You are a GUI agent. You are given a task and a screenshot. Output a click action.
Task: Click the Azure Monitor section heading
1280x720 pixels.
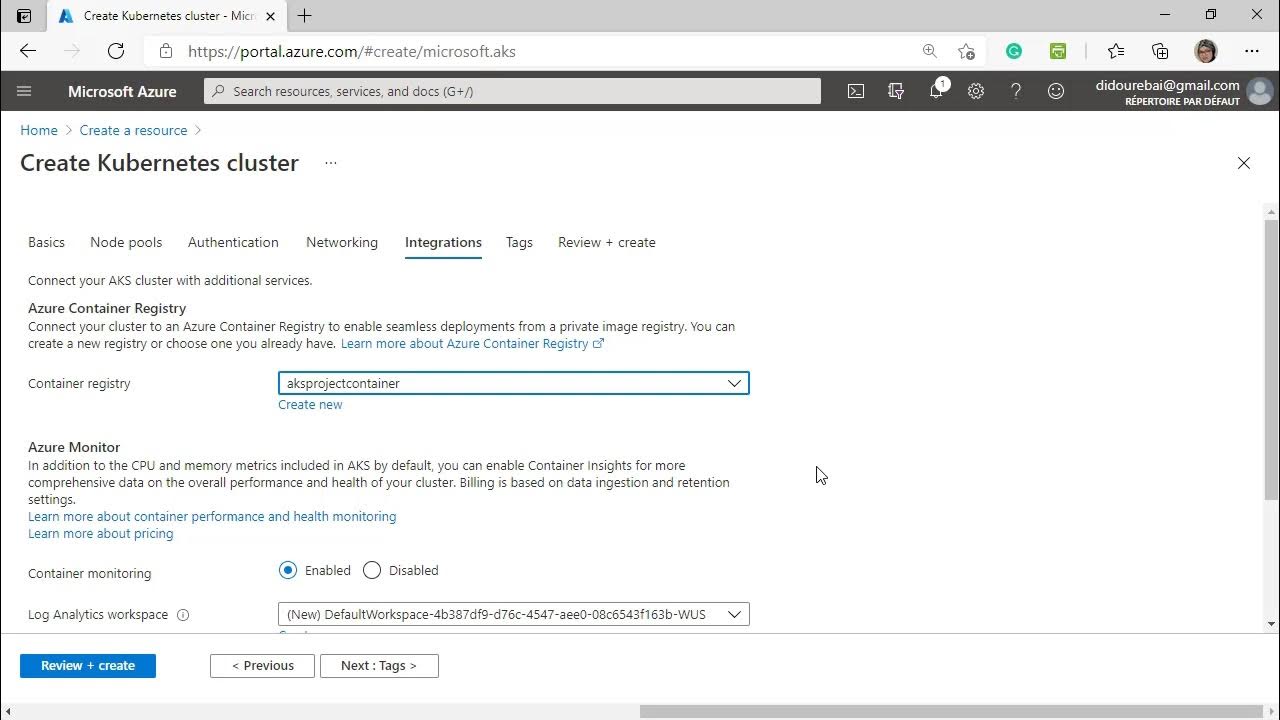[x=74, y=447]
